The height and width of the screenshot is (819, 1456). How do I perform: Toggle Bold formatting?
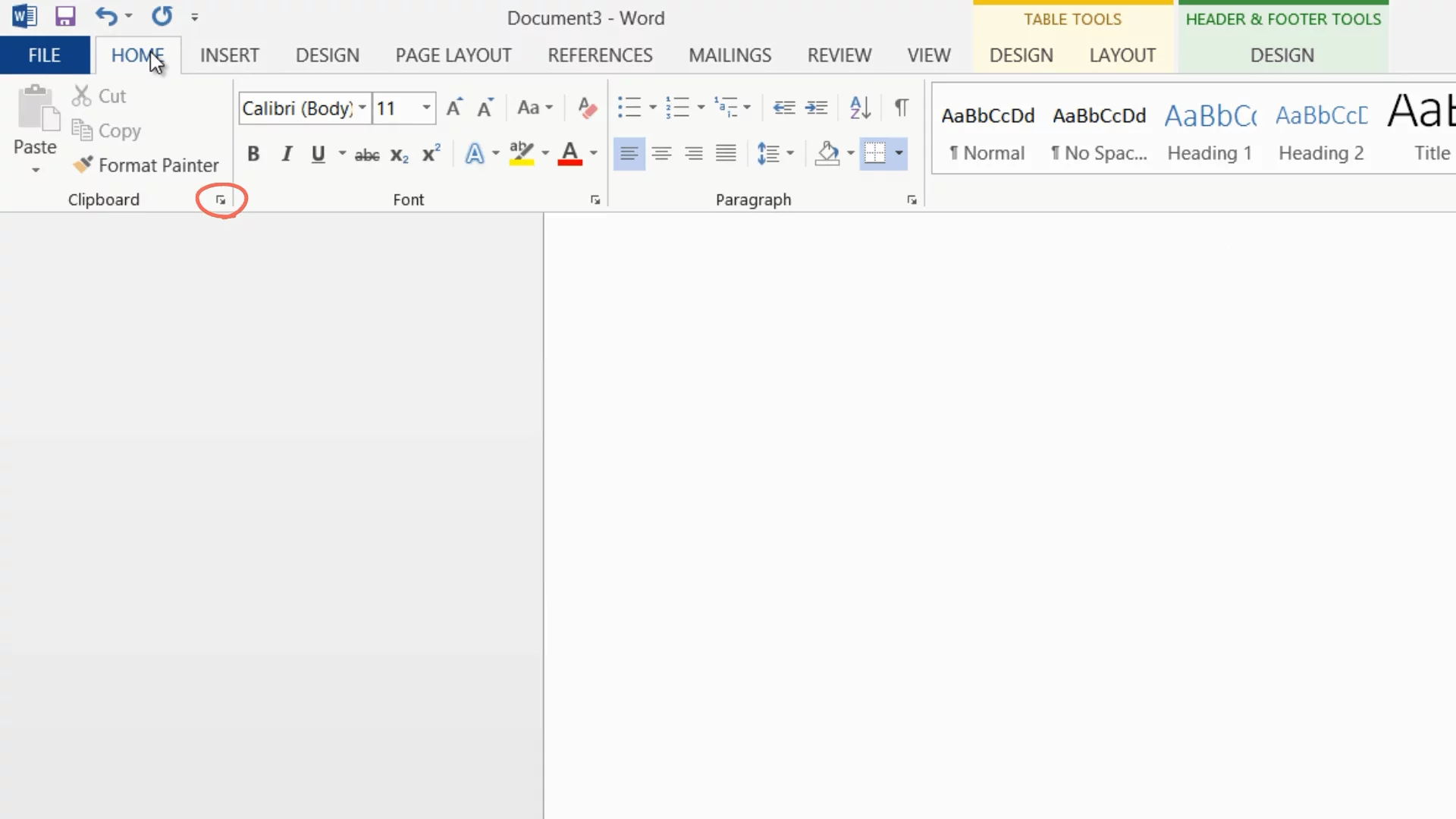[253, 154]
